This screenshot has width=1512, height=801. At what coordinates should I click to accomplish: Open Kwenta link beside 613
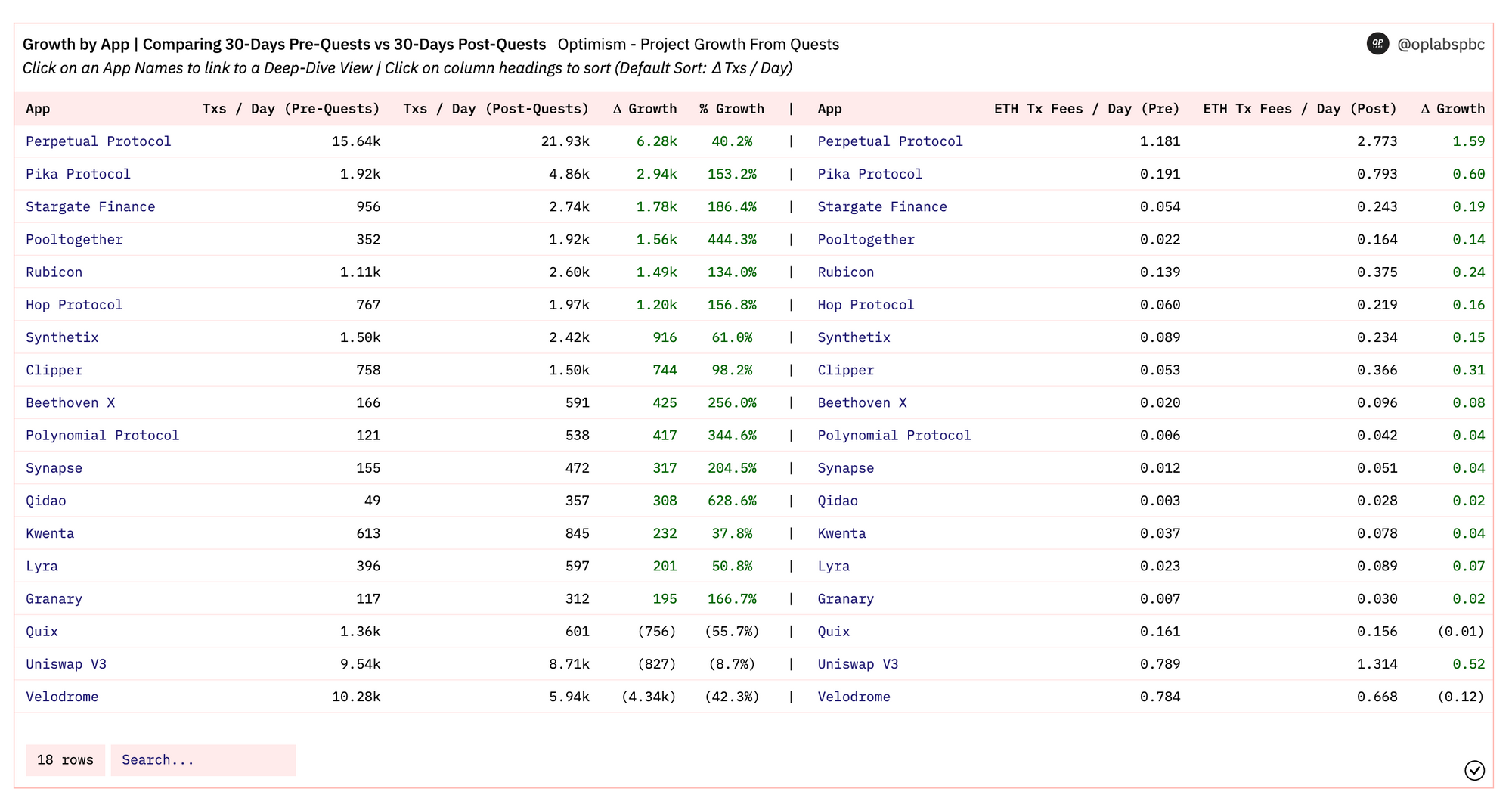(x=50, y=533)
